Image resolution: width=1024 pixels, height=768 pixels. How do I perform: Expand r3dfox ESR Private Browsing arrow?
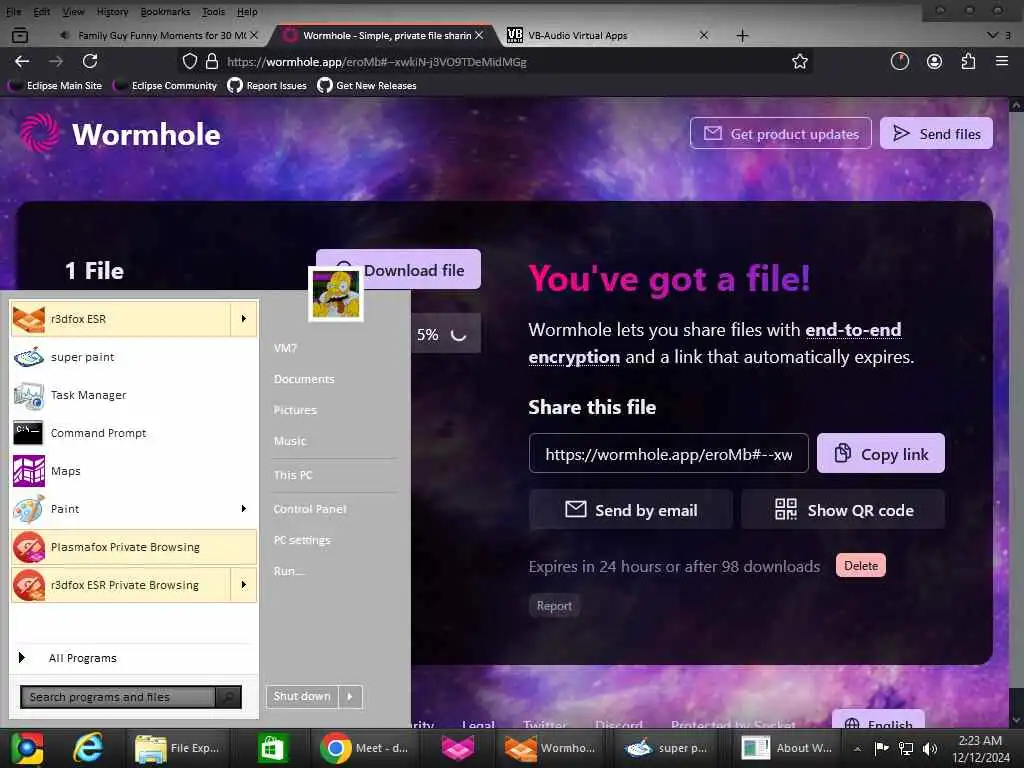tap(244, 584)
